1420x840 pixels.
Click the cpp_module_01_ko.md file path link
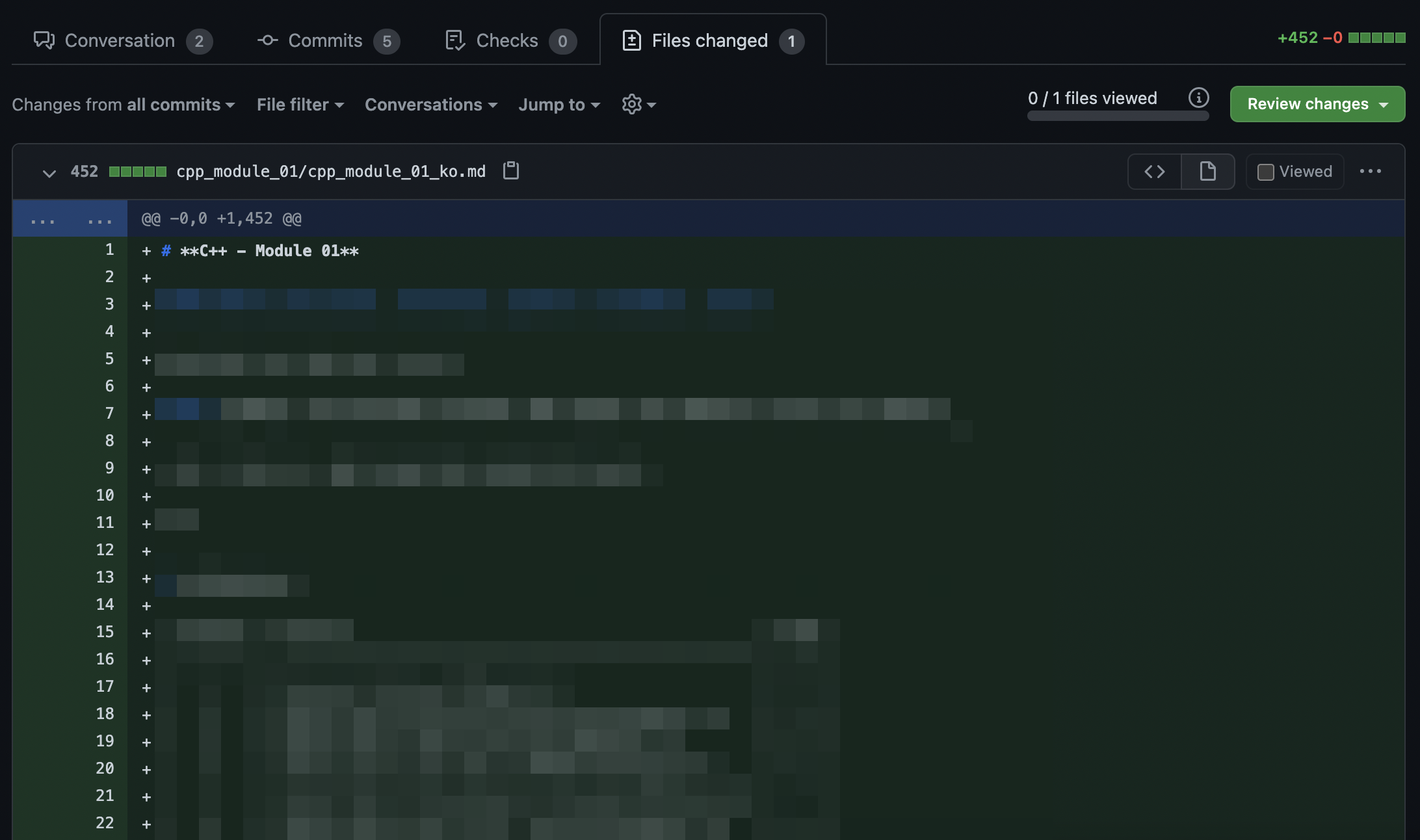(x=331, y=172)
